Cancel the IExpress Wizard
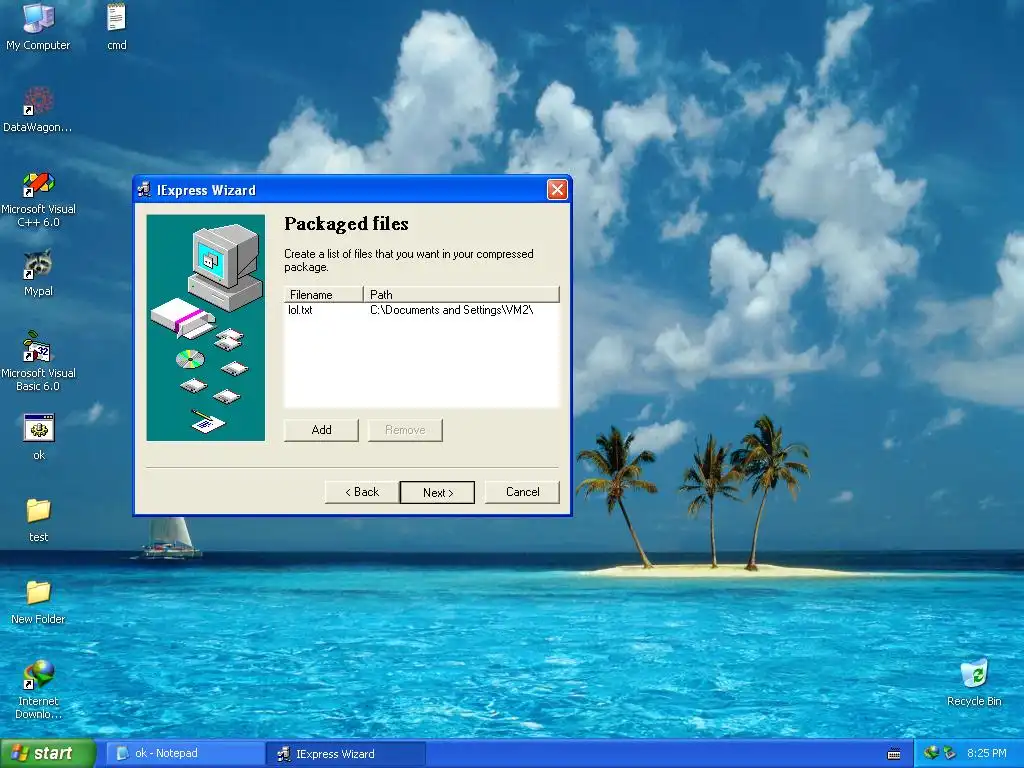This screenshot has width=1024, height=768. [x=522, y=492]
